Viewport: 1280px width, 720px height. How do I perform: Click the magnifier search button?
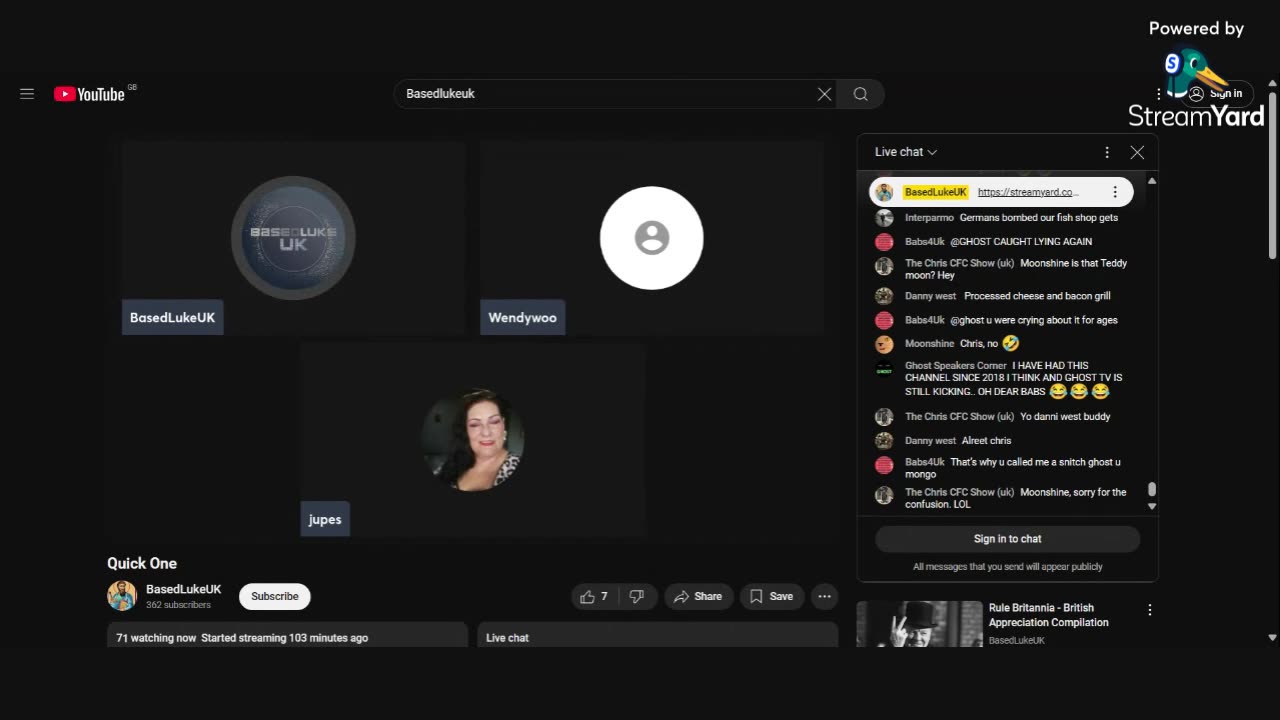pos(860,94)
